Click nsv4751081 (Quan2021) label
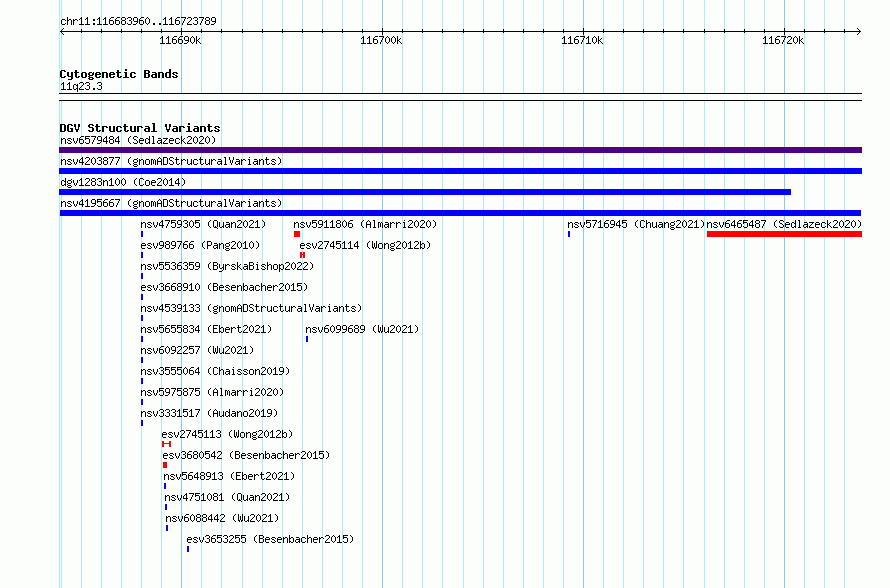Image resolution: width=890 pixels, height=588 pixels. [x=227, y=497]
